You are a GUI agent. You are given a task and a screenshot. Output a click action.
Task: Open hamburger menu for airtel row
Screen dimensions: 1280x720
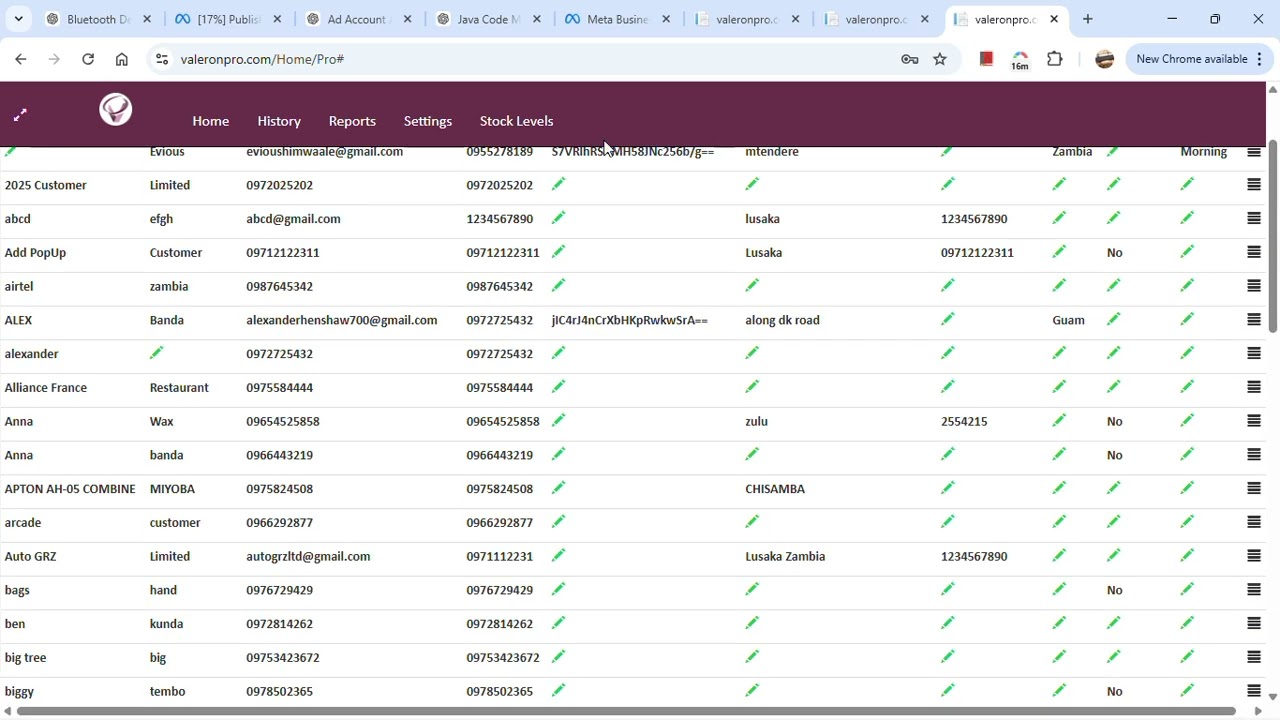(x=1254, y=286)
